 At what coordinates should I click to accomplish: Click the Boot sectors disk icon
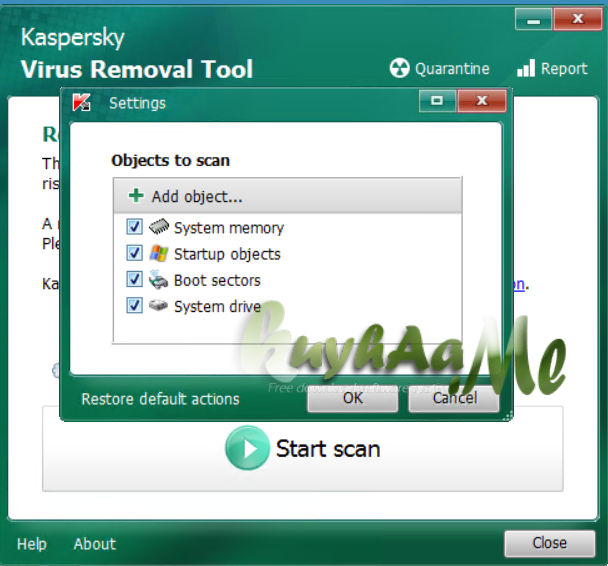click(x=158, y=279)
